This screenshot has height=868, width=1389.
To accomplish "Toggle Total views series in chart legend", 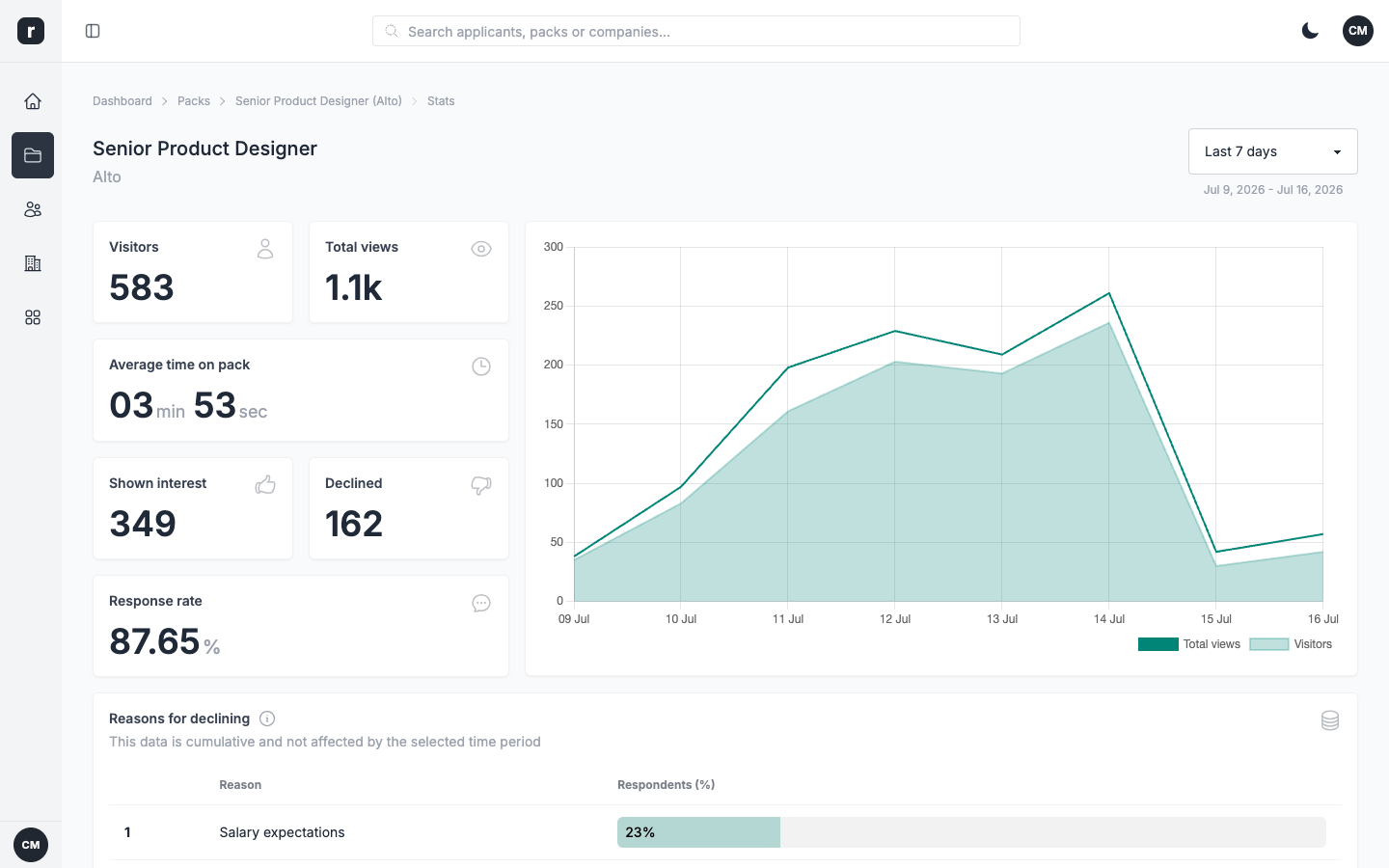I will click(x=1189, y=644).
